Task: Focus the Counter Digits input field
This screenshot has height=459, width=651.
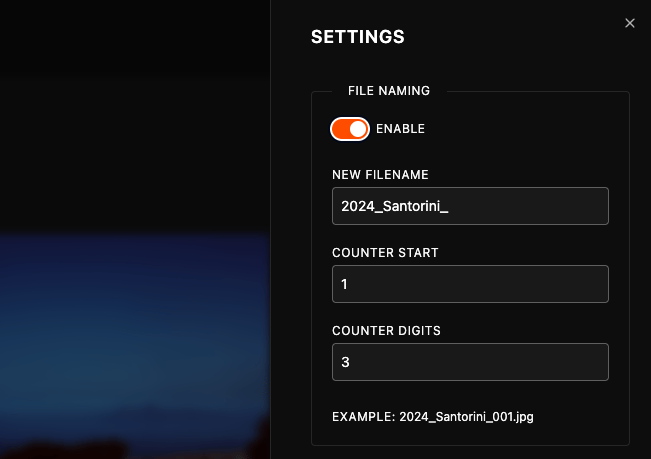Action: 470,362
